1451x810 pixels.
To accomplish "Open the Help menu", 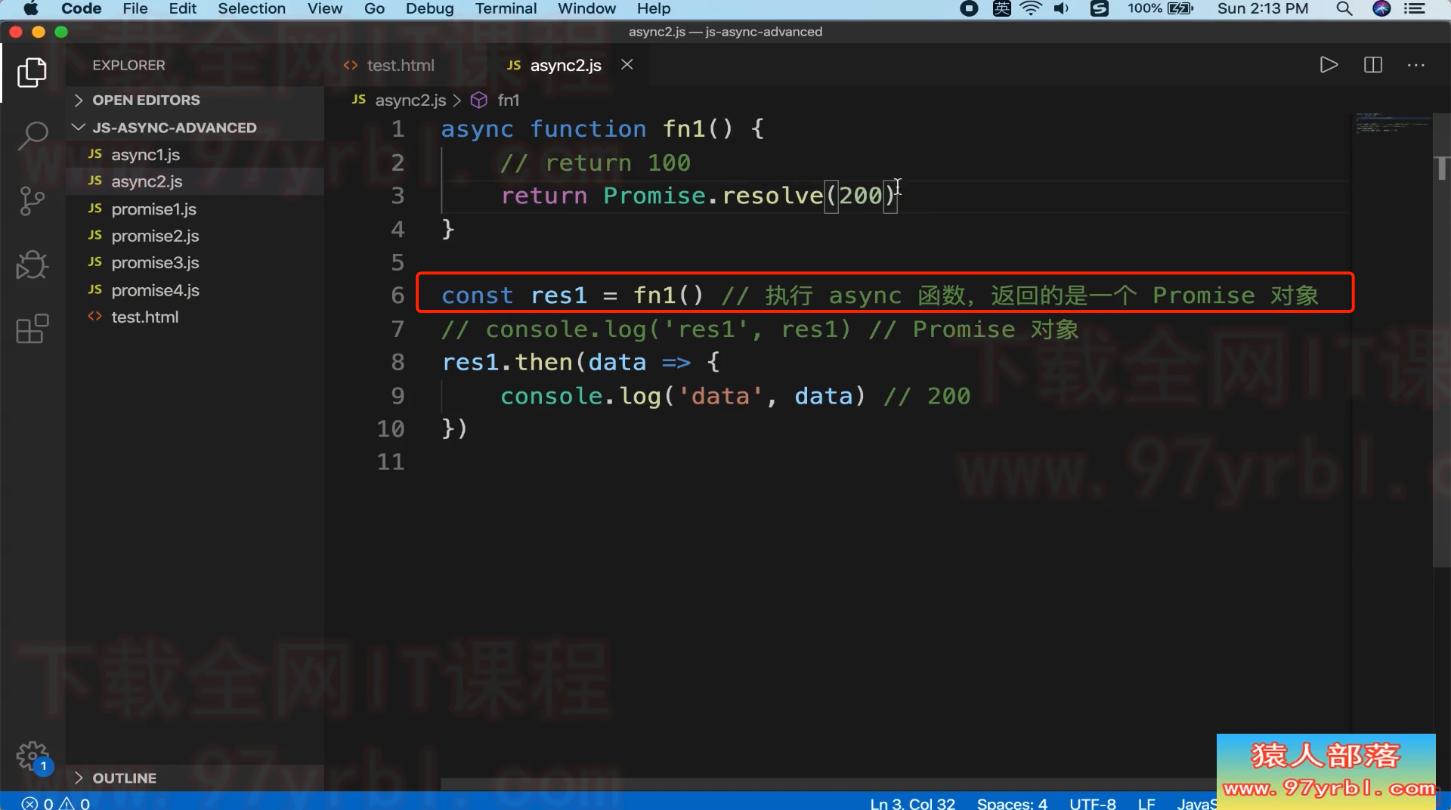I will (654, 9).
